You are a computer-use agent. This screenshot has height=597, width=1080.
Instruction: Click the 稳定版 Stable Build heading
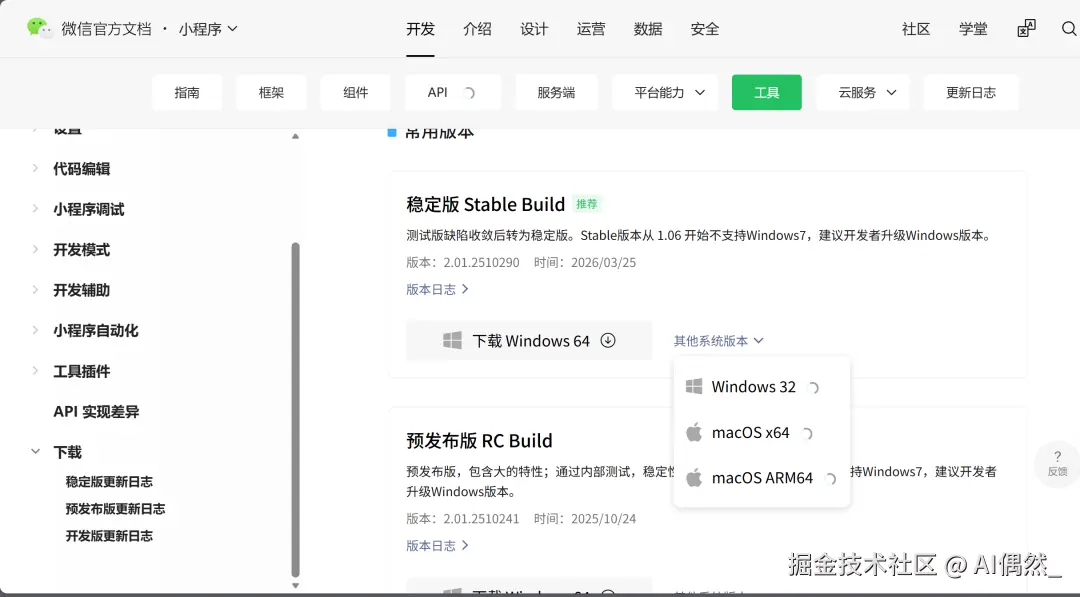click(486, 205)
